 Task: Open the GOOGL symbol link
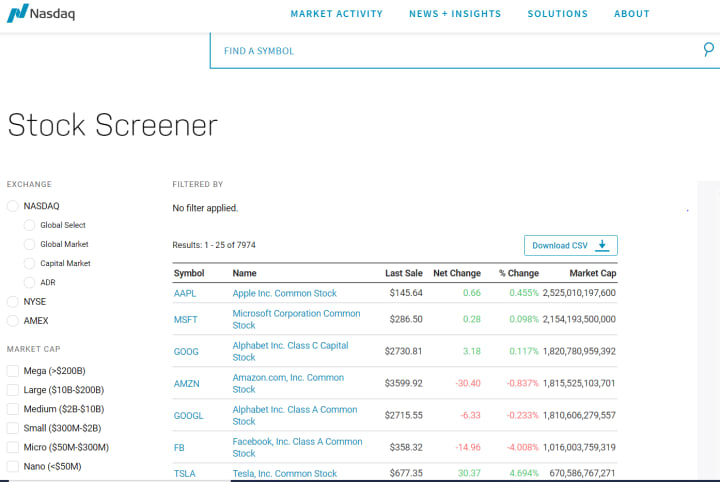(x=188, y=416)
